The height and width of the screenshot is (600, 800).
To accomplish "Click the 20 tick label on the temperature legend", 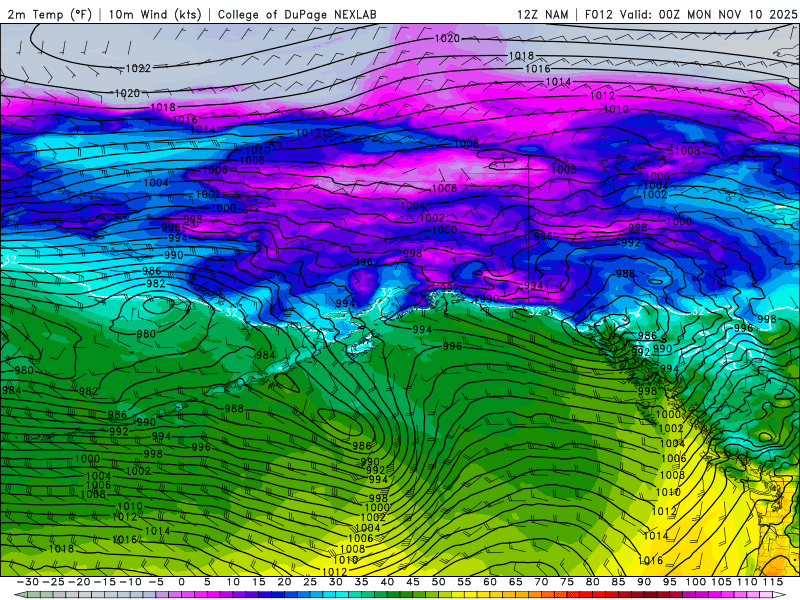I will [284, 582].
